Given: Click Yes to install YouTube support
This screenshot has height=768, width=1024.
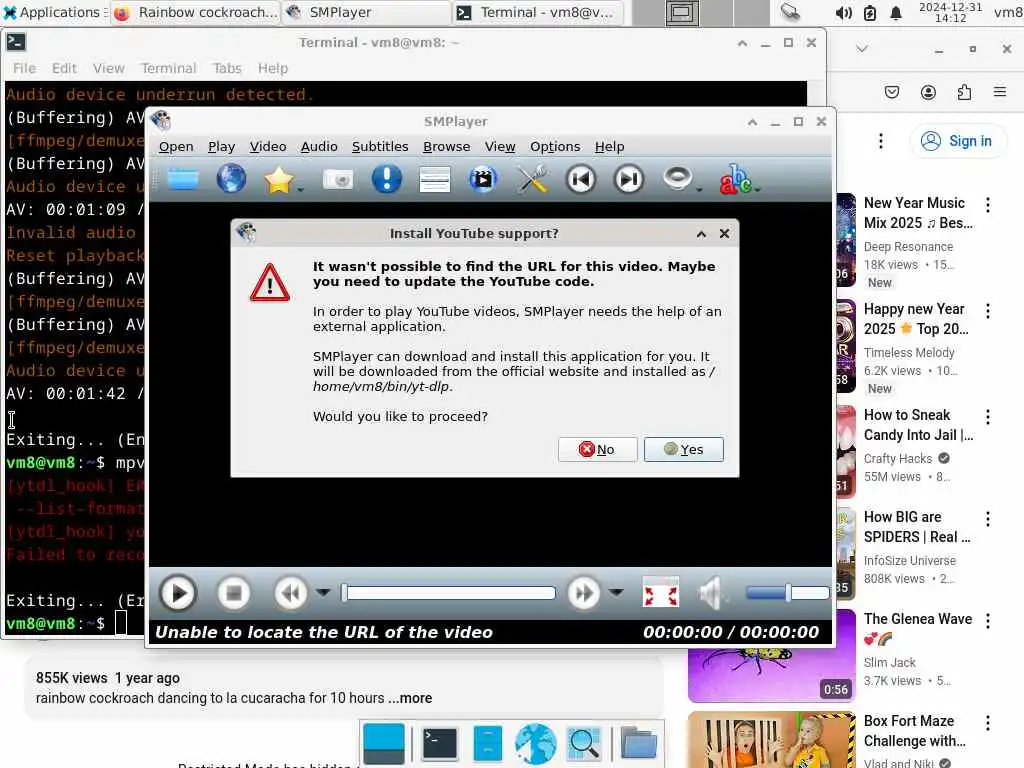Looking at the screenshot, I should 683,449.
